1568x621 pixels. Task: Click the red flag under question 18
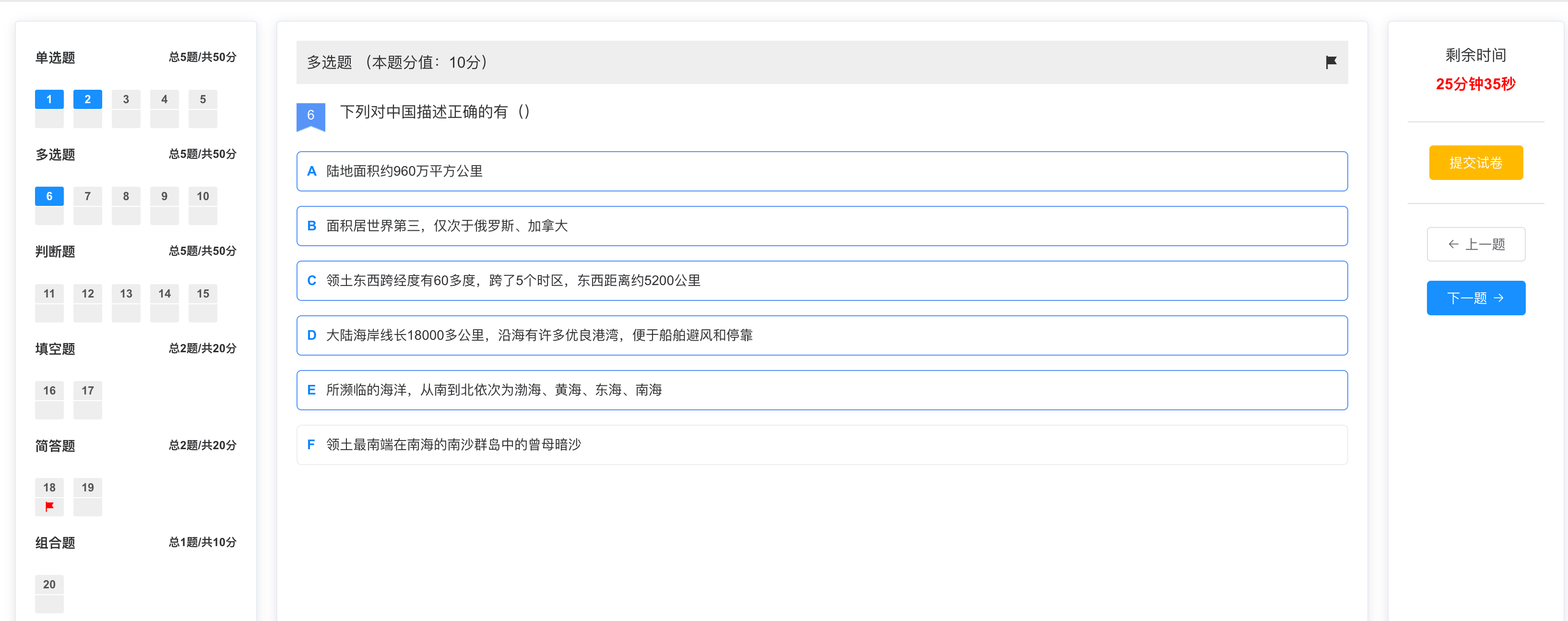tap(49, 506)
